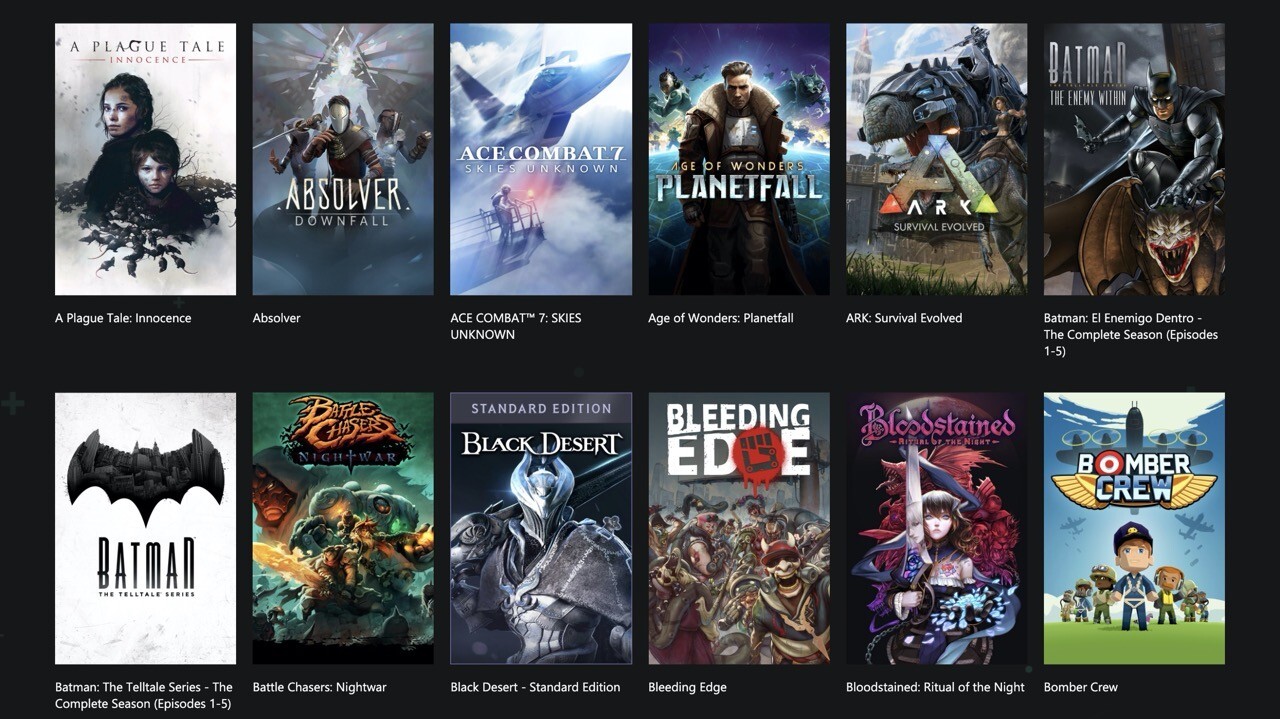
Task: Select the "ARK: Survival Evolved" text label
Action: coord(904,318)
